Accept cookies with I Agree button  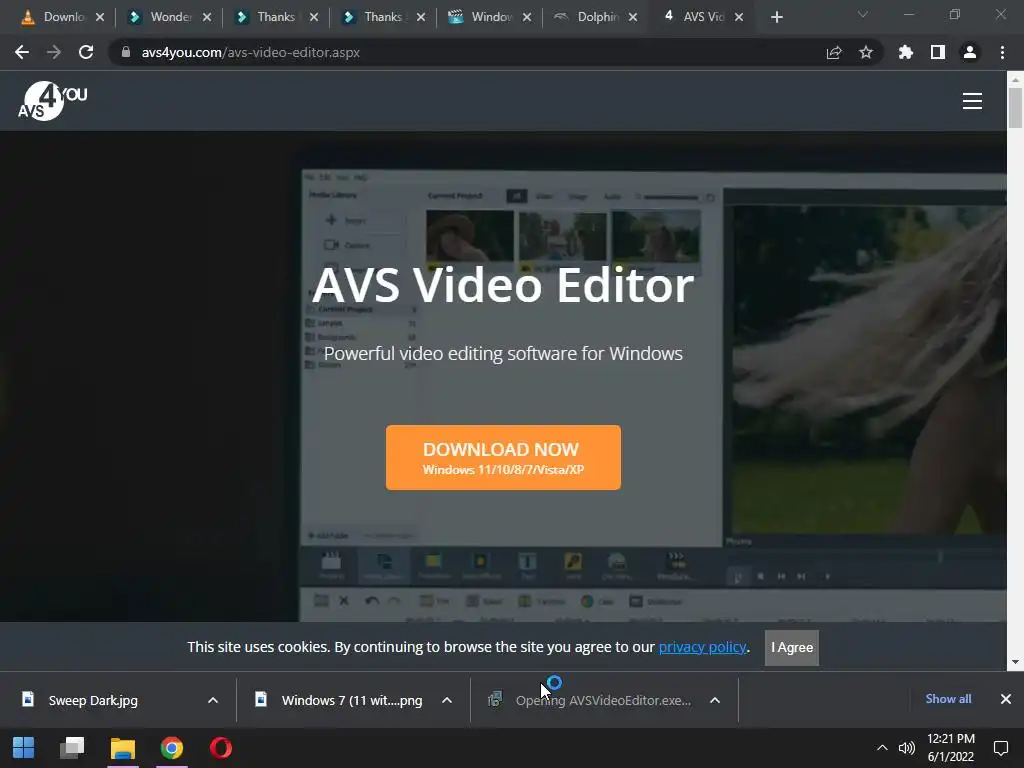(792, 647)
